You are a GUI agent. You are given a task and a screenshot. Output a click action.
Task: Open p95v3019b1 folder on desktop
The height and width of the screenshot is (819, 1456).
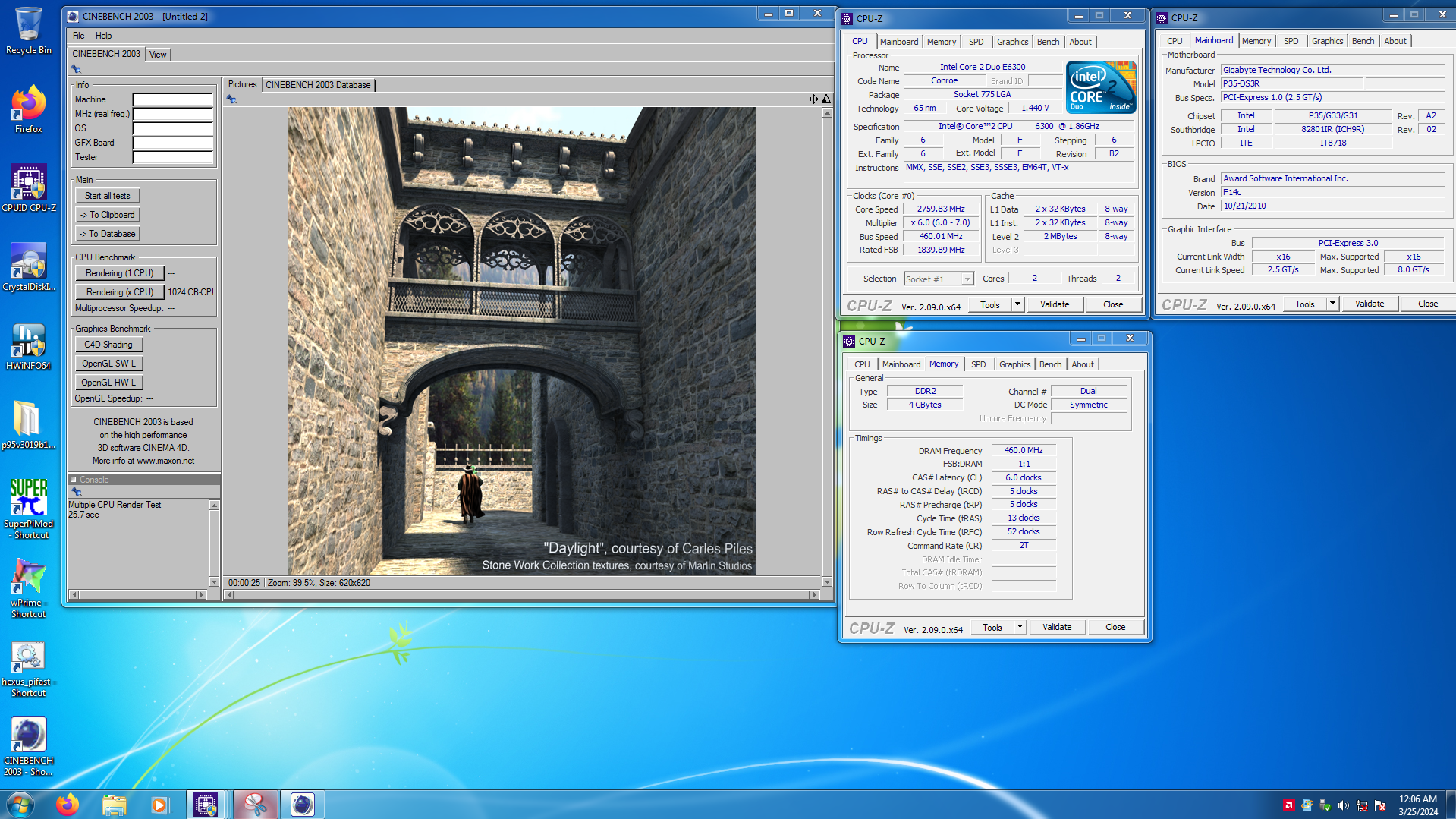tap(29, 425)
